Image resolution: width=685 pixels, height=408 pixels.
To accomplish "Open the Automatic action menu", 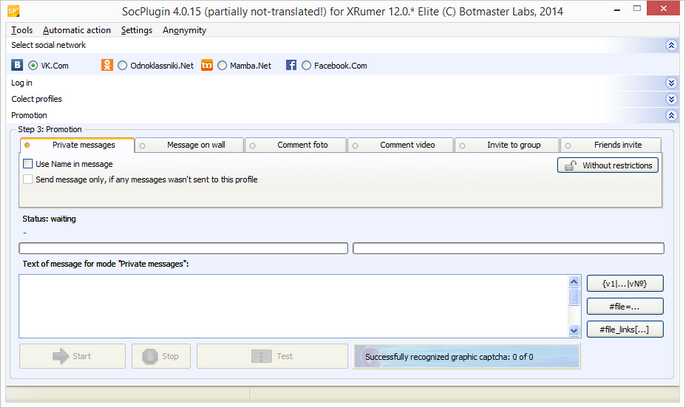I will click(x=77, y=30).
